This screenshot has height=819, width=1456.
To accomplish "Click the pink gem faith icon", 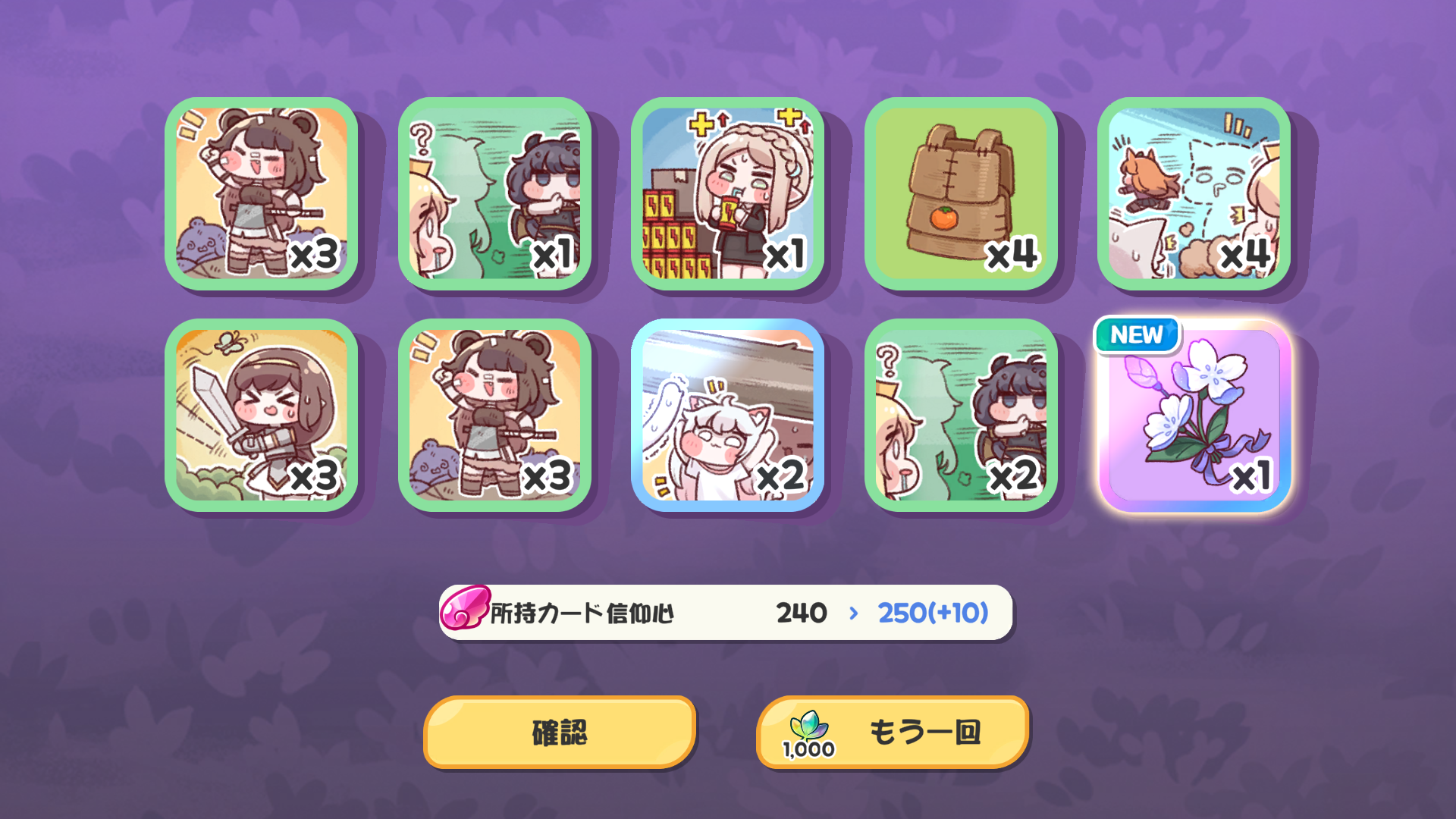I will click(464, 608).
